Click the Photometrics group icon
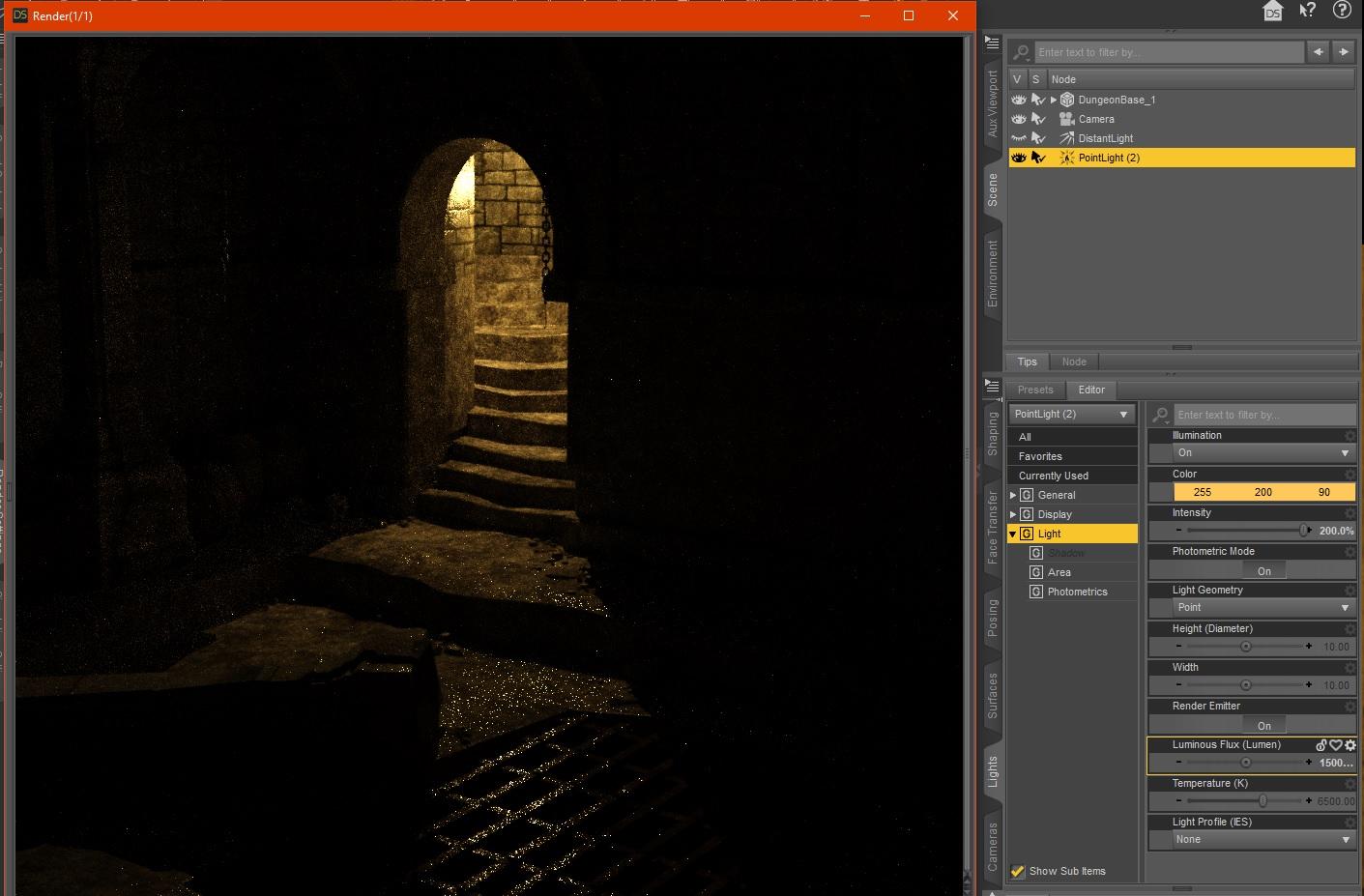The image size is (1364, 896). (x=1036, y=592)
